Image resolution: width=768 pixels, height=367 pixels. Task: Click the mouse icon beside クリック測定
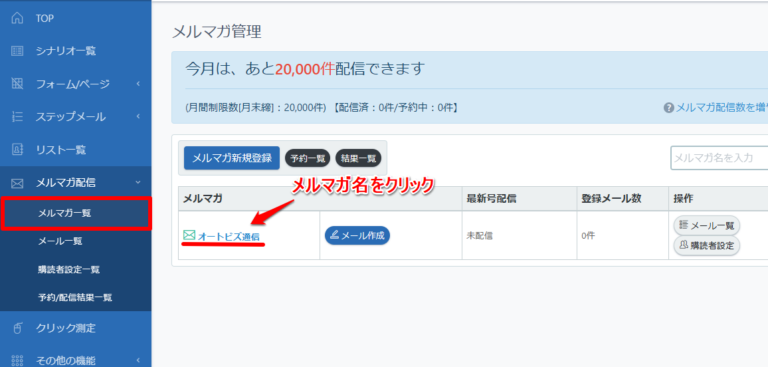(17, 328)
